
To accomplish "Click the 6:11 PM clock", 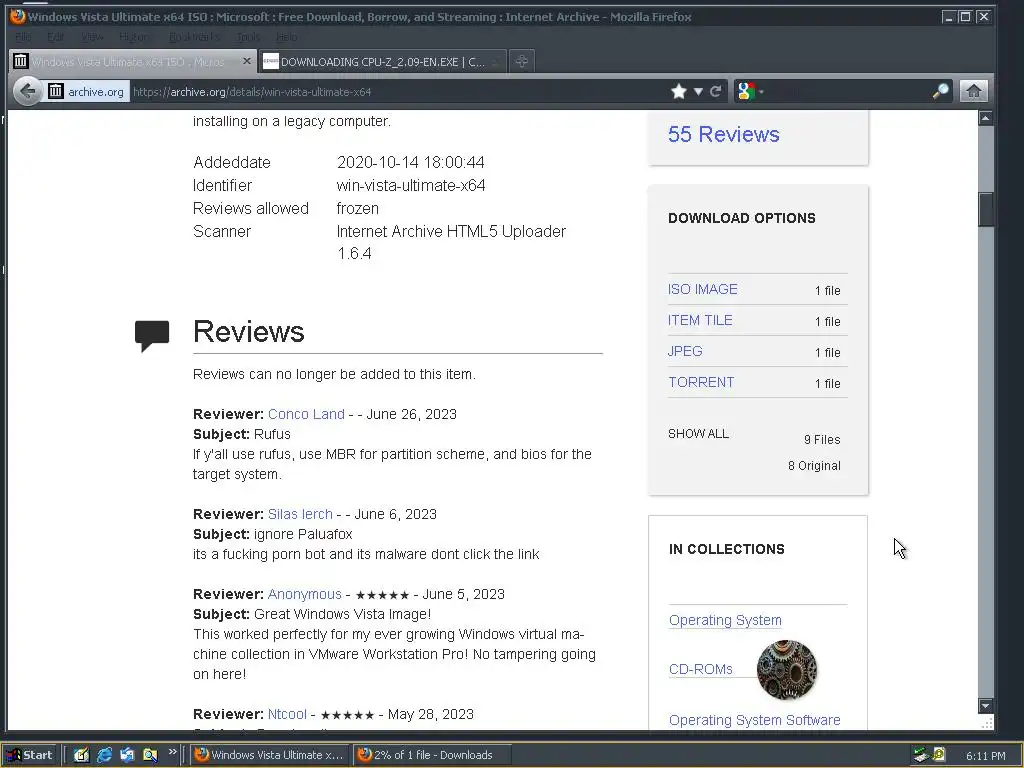I will 985,756.
